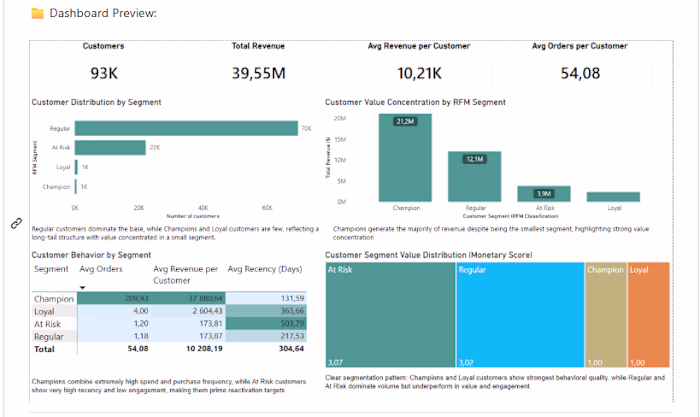This screenshot has width=700, height=417.
Task: Select the tan Champion treemap tile
Action: pyautogui.click(x=606, y=315)
